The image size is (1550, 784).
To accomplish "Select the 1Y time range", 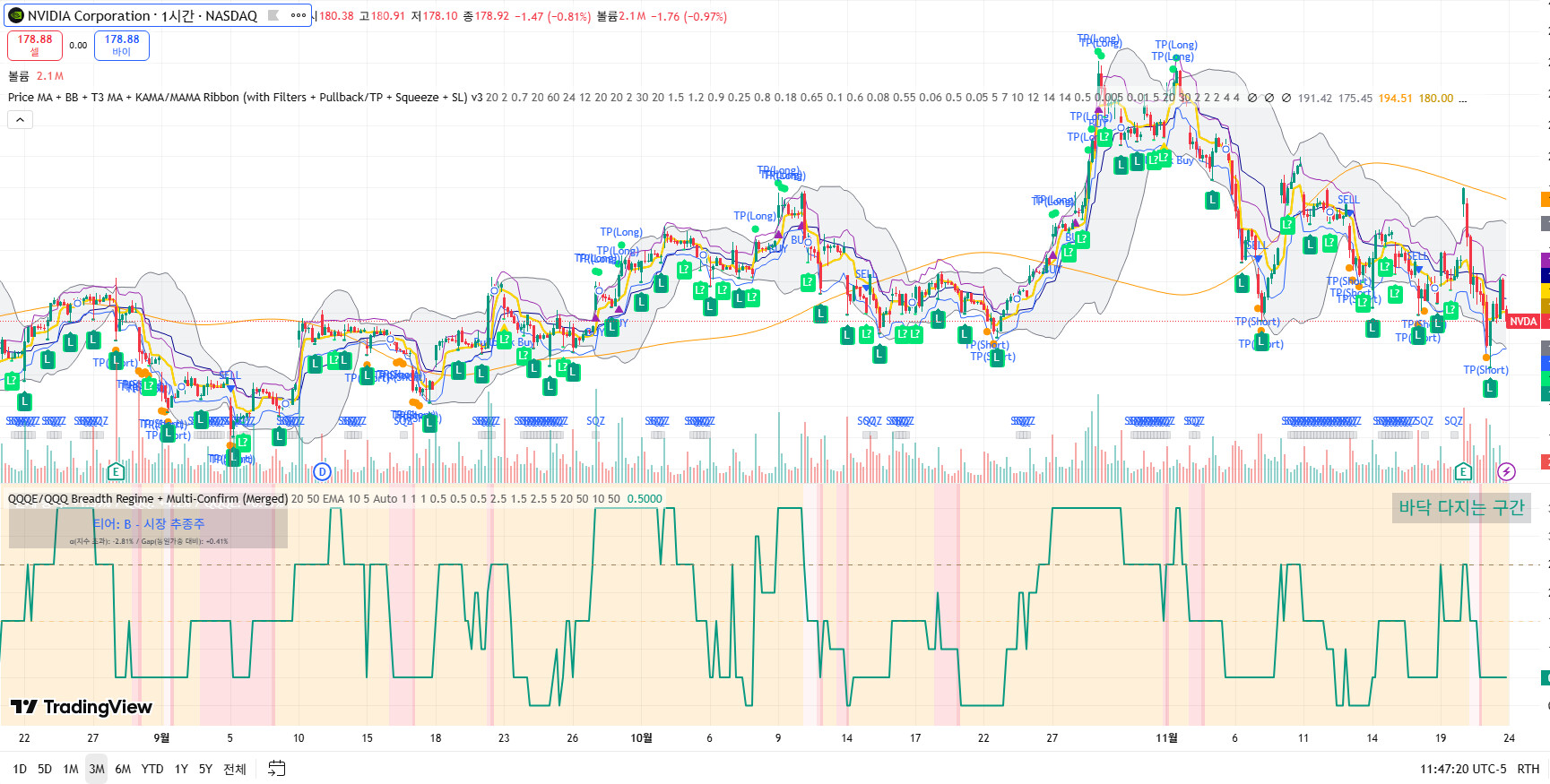I will pos(181,769).
